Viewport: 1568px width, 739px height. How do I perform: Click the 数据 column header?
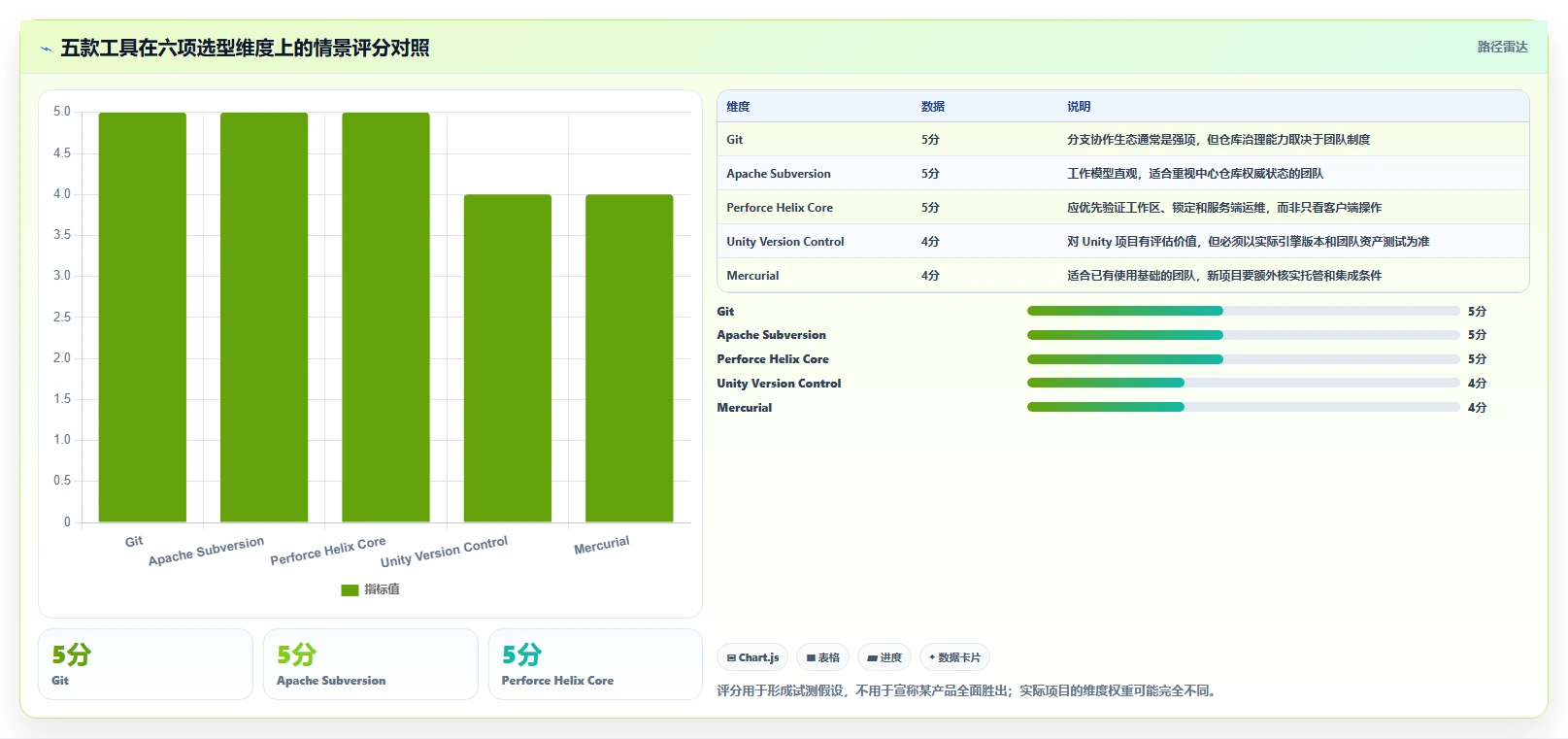coord(933,107)
